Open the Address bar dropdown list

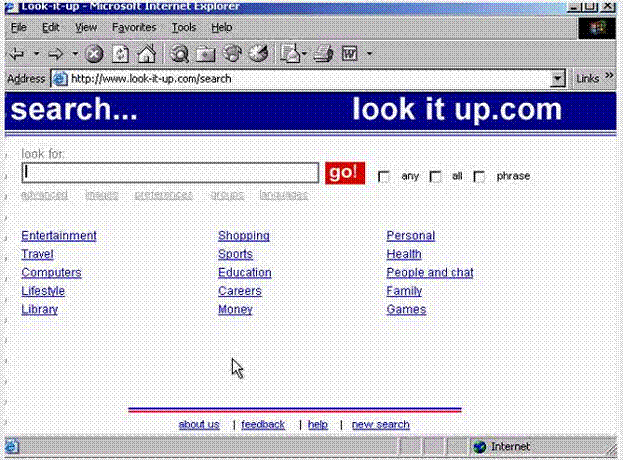tap(557, 79)
